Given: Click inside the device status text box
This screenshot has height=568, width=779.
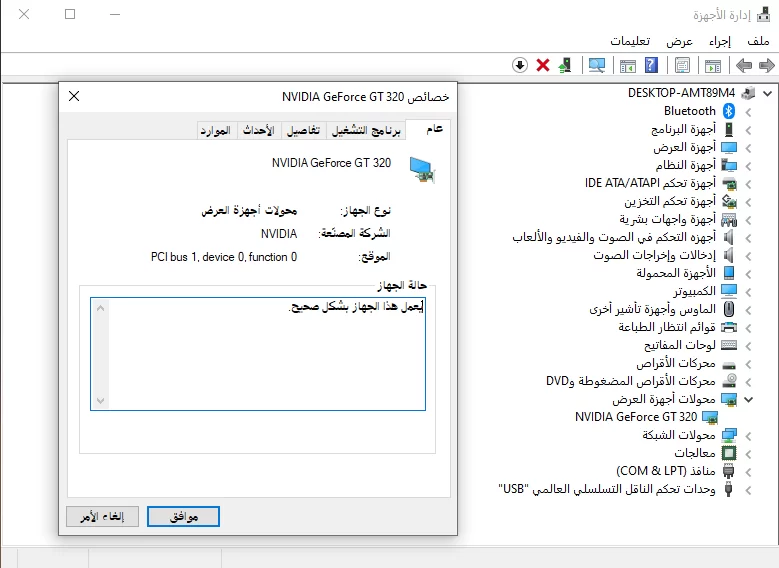Looking at the screenshot, I should (x=258, y=354).
